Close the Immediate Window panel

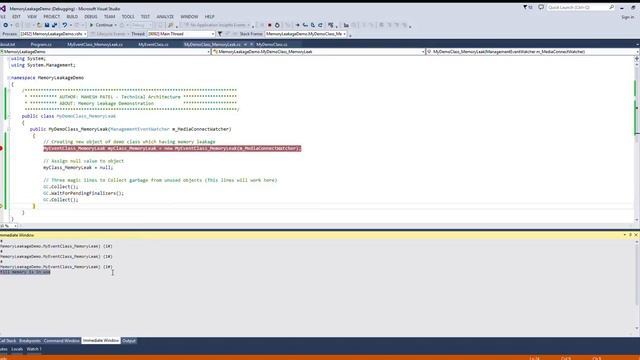click(636, 235)
